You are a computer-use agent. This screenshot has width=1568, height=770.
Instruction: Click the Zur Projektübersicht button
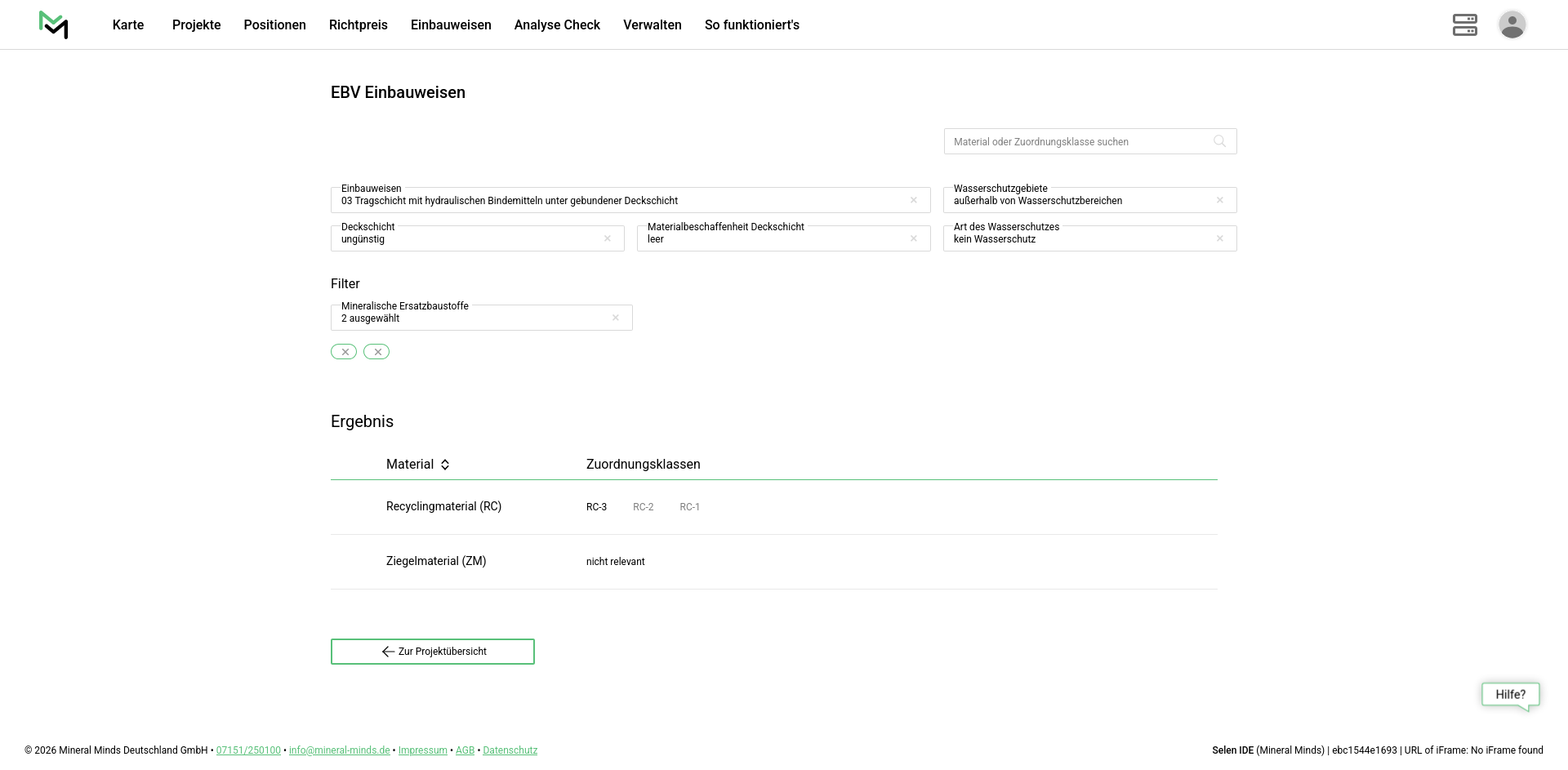coord(433,652)
